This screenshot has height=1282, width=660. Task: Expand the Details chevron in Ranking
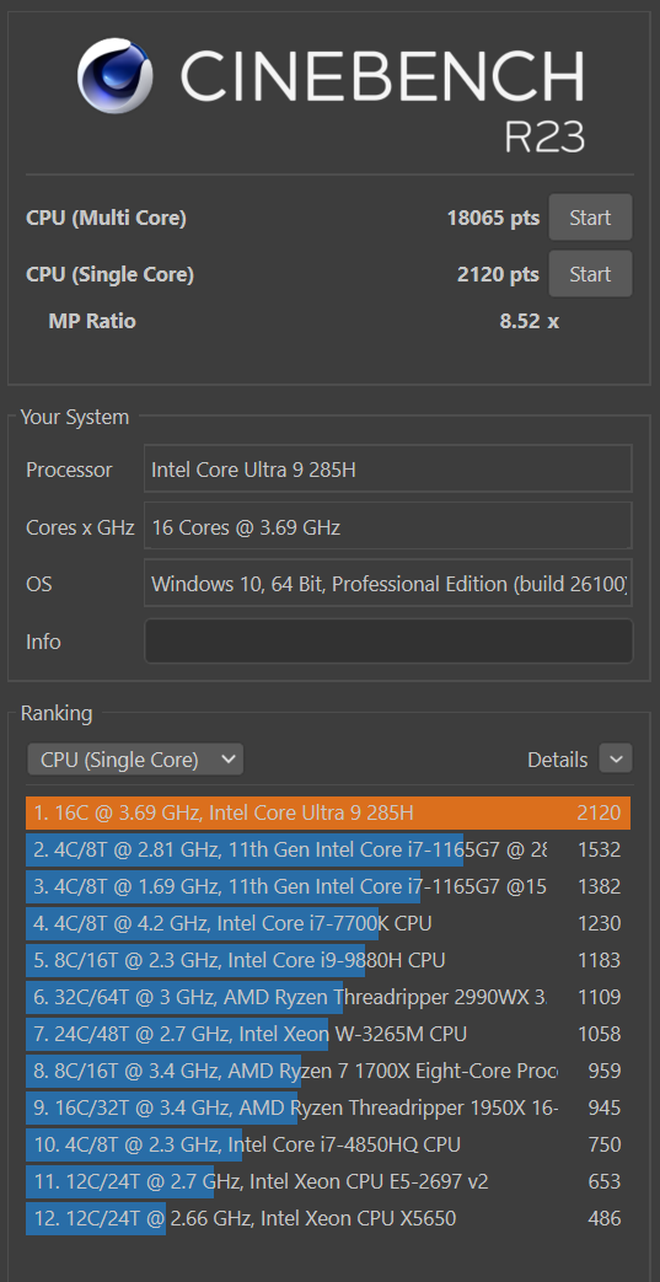[x=615, y=759]
